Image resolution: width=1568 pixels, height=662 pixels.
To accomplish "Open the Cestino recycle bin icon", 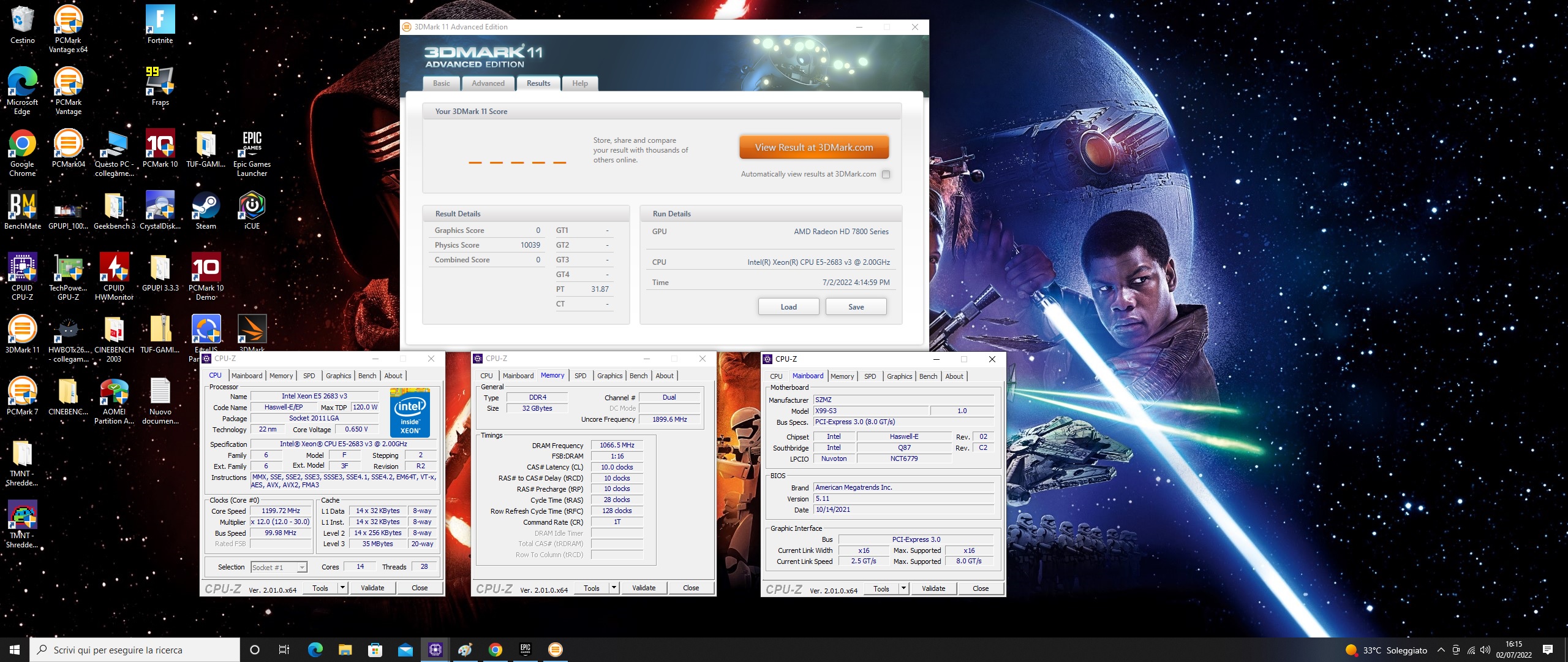I will click(22, 25).
